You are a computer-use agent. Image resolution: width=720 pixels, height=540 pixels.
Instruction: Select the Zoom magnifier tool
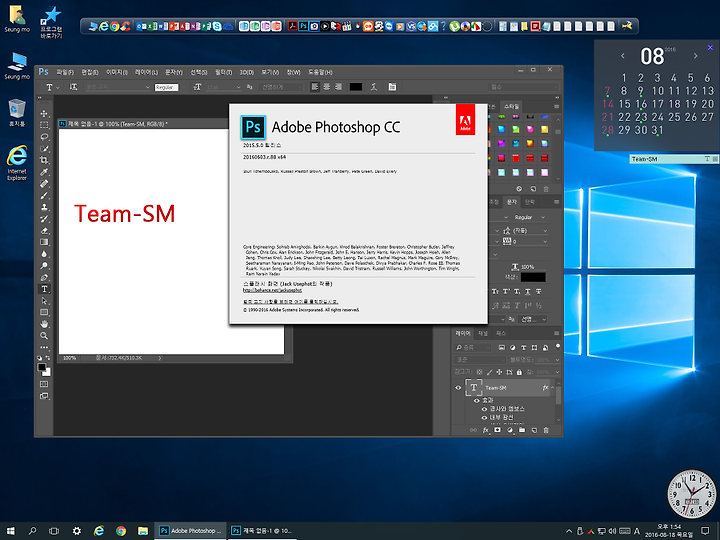[x=44, y=336]
